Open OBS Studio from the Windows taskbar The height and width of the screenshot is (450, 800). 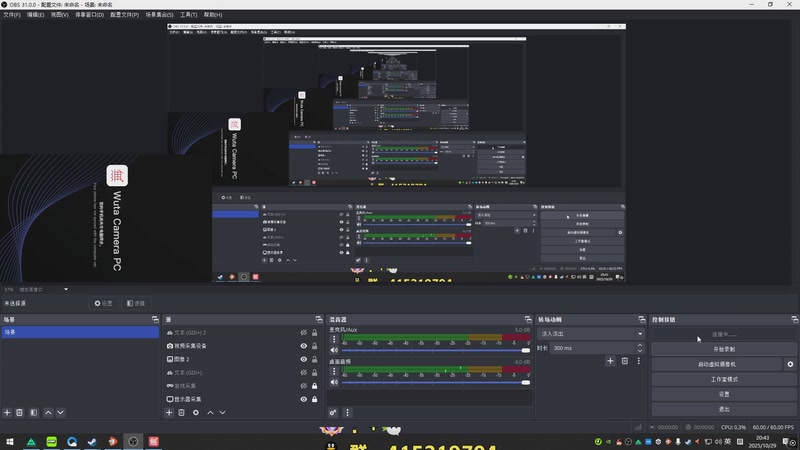click(x=133, y=441)
